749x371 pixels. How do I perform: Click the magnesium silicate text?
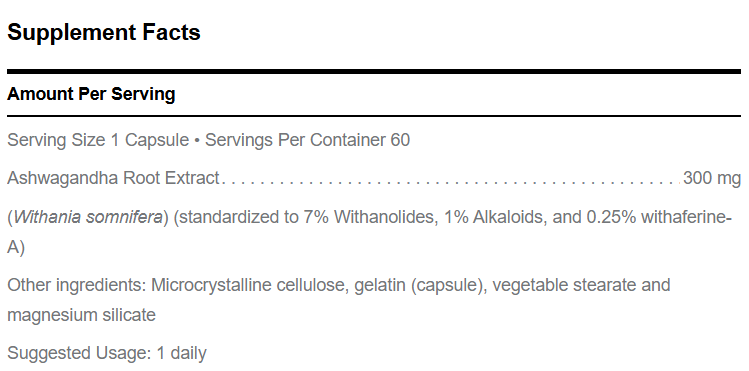point(81,315)
